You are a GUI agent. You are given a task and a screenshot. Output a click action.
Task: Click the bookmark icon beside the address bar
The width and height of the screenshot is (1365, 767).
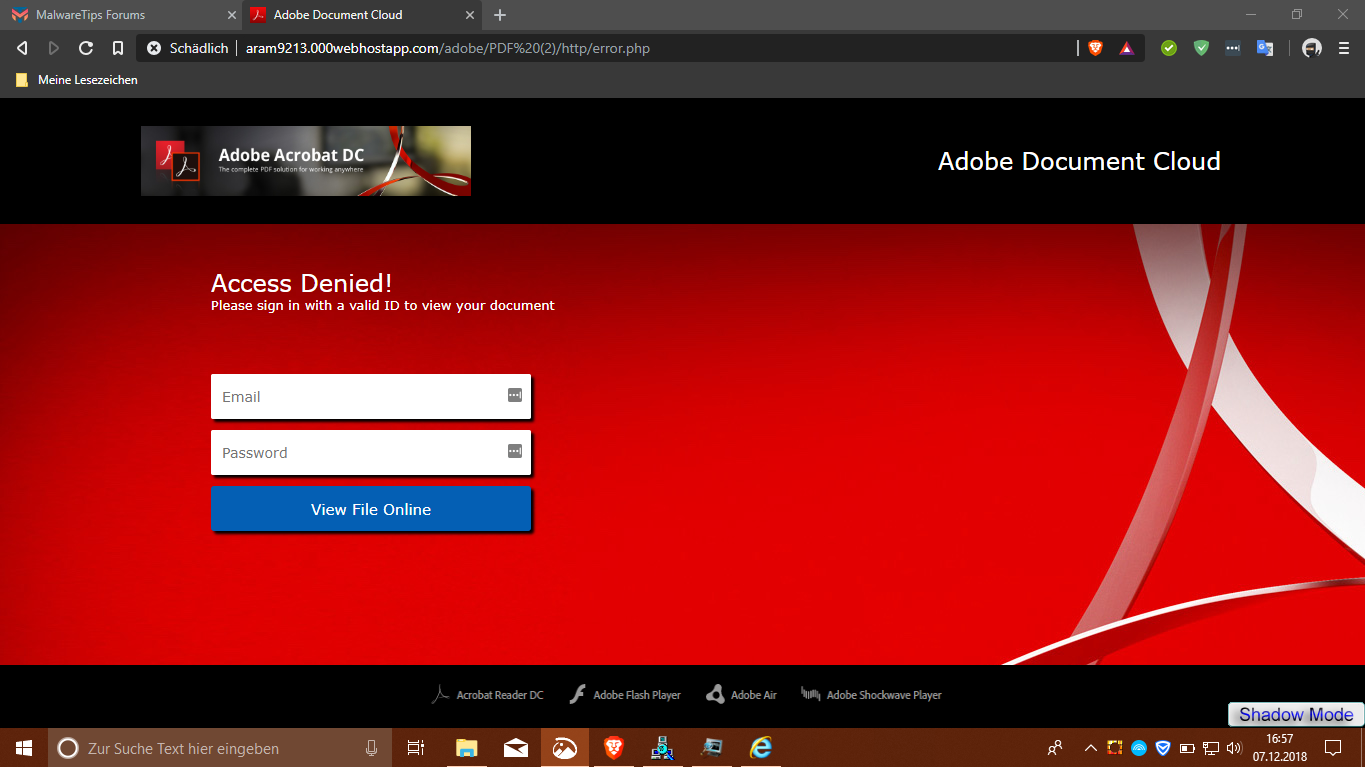click(118, 48)
